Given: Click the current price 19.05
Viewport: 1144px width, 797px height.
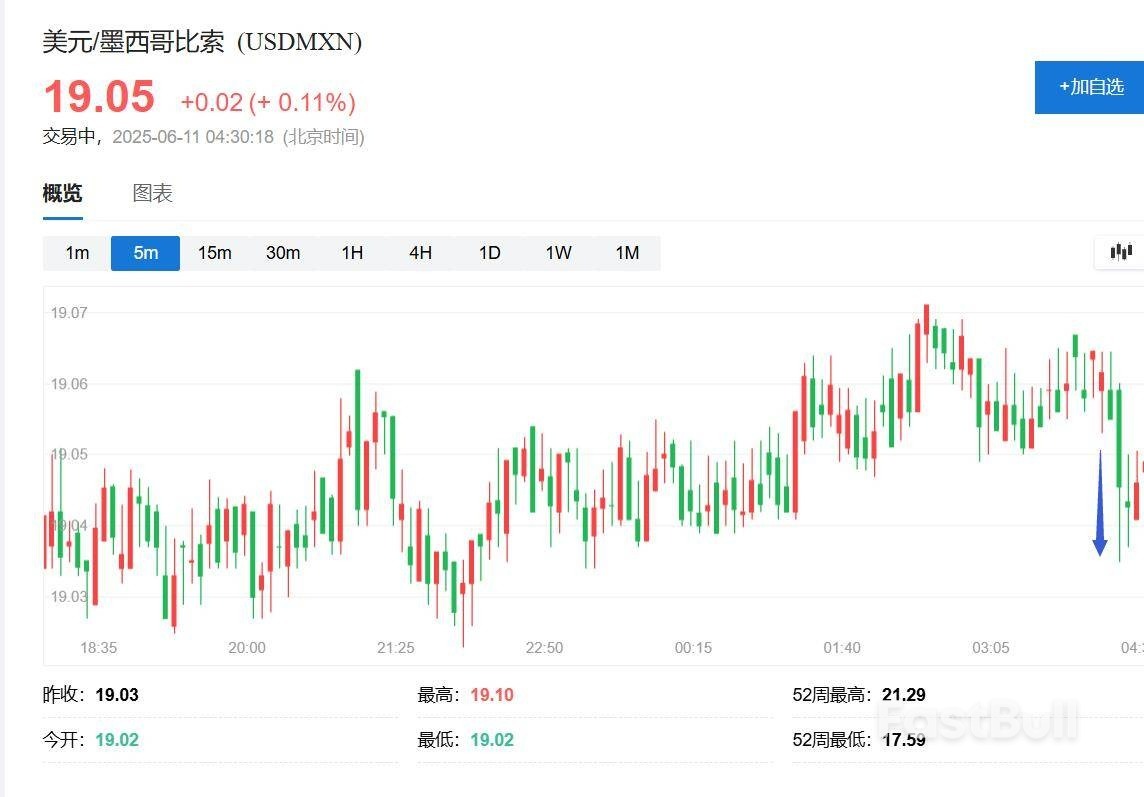Looking at the screenshot, I should tap(99, 97).
